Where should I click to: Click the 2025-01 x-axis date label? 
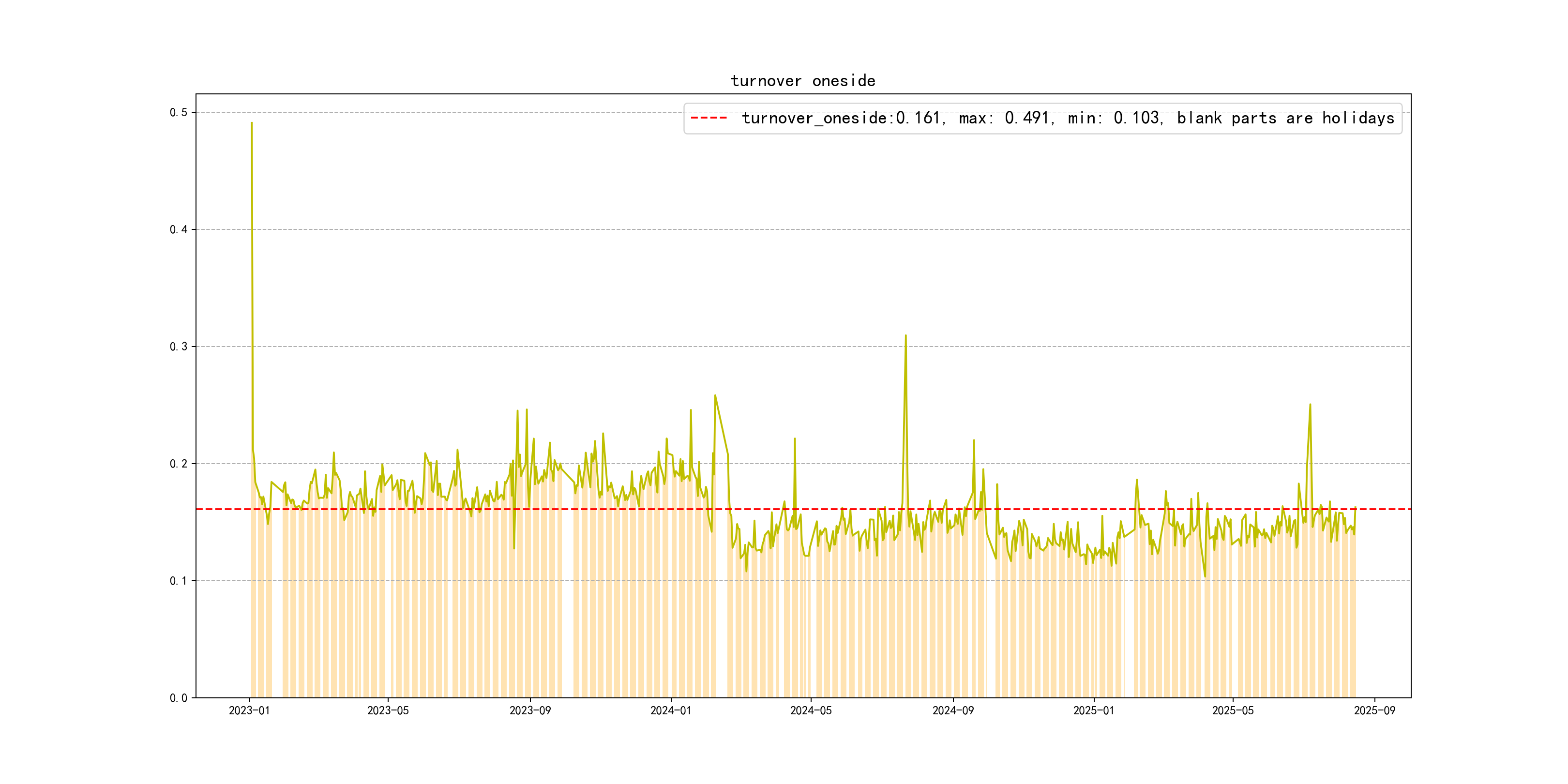click(1094, 711)
